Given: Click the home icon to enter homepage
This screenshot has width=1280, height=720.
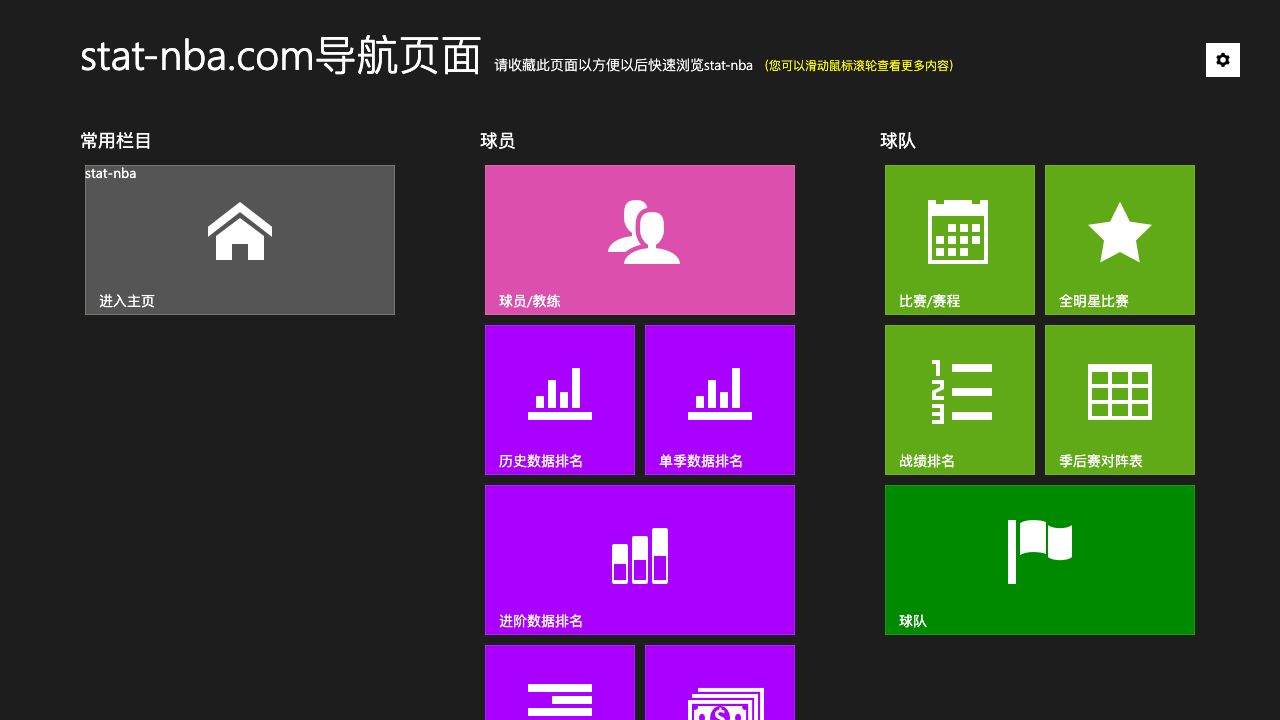Looking at the screenshot, I should tap(240, 232).
